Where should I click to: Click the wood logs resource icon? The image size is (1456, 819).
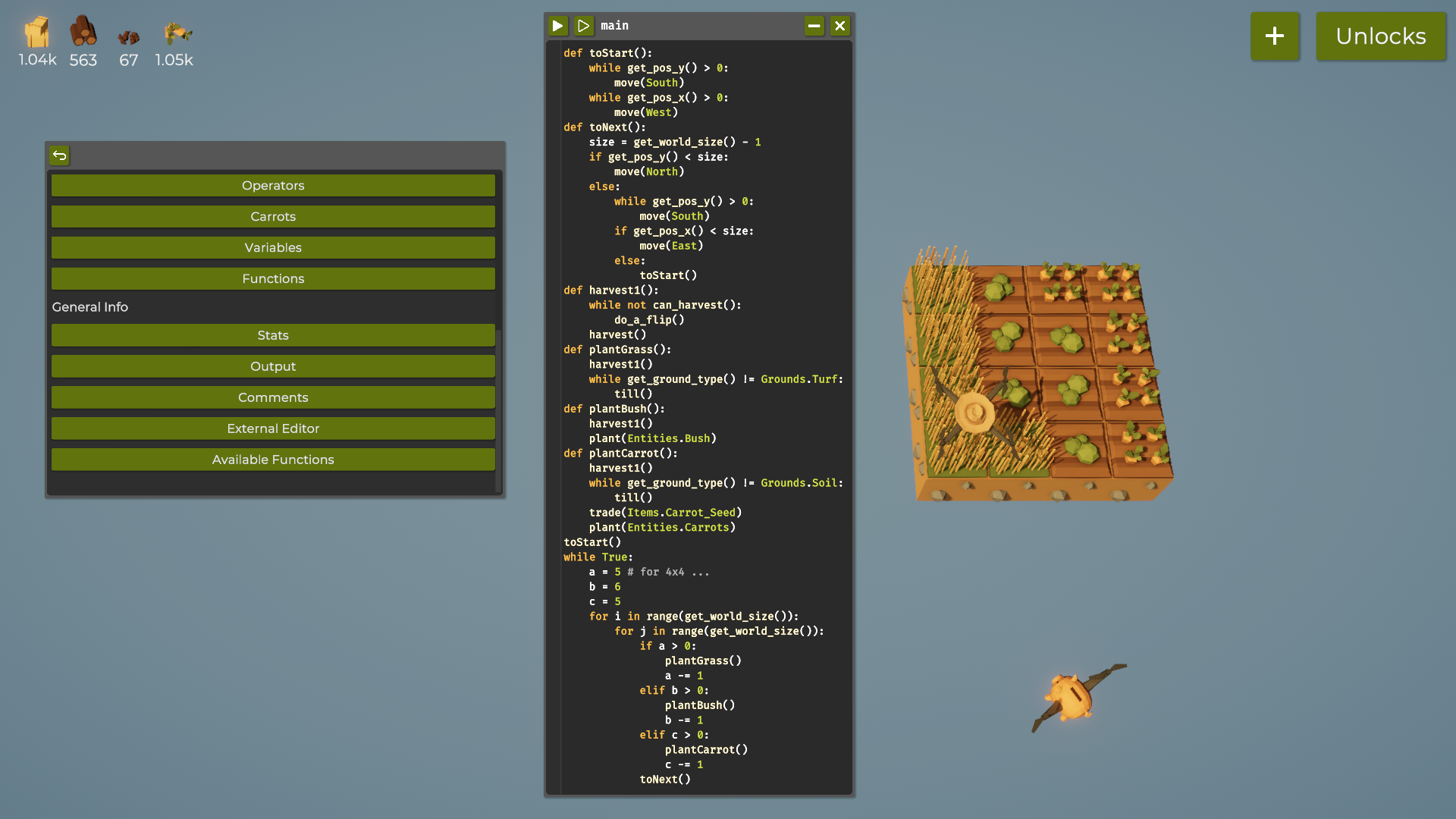83,32
